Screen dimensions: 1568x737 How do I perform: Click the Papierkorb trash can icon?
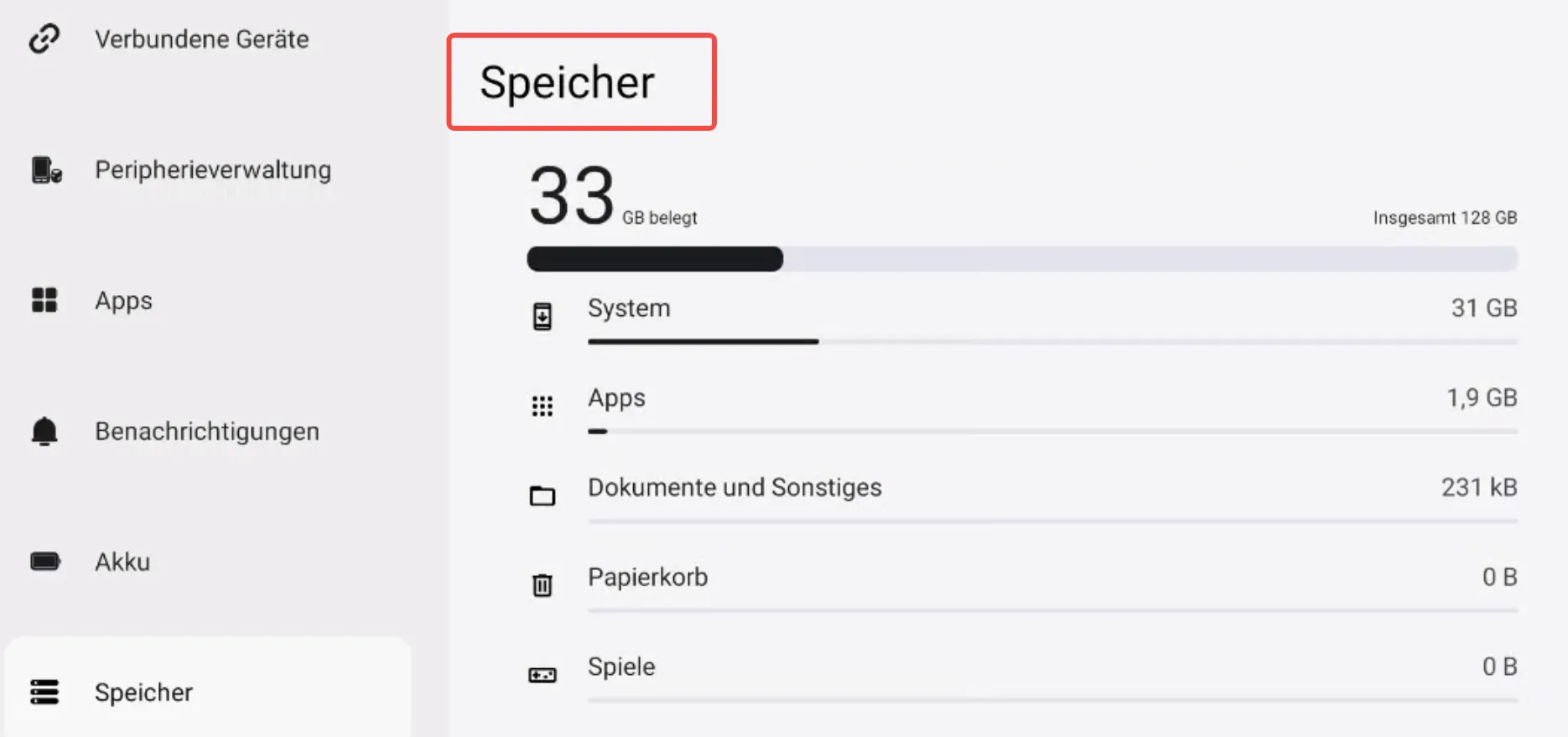click(543, 584)
